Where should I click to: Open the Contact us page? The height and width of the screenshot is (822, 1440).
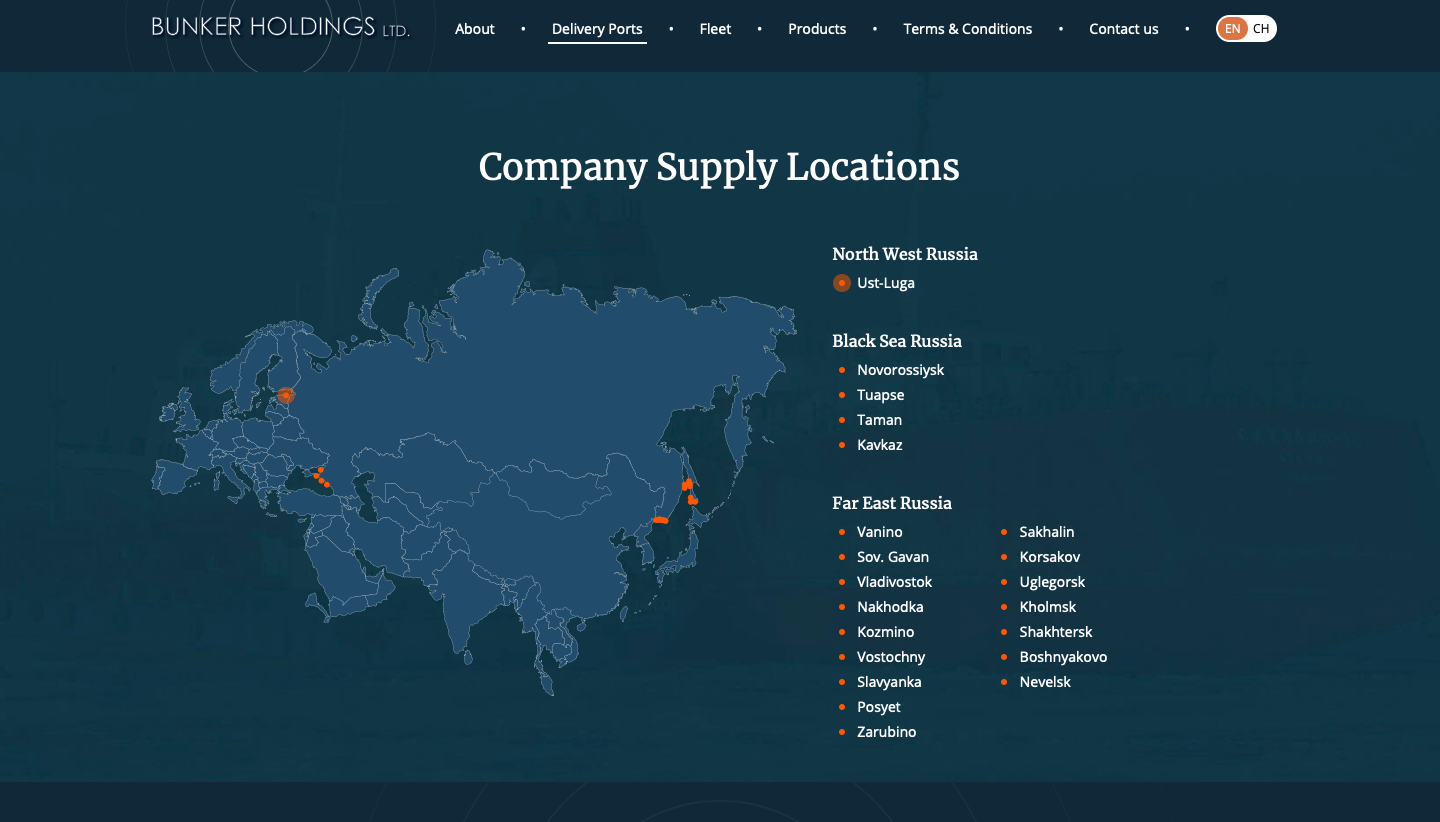1124,29
